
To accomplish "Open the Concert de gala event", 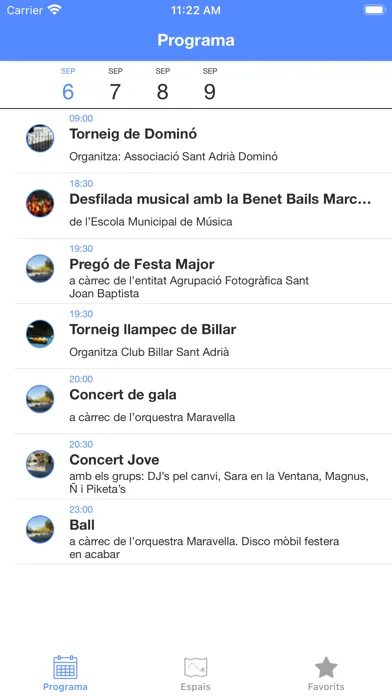I will pyautogui.click(x=203, y=401).
